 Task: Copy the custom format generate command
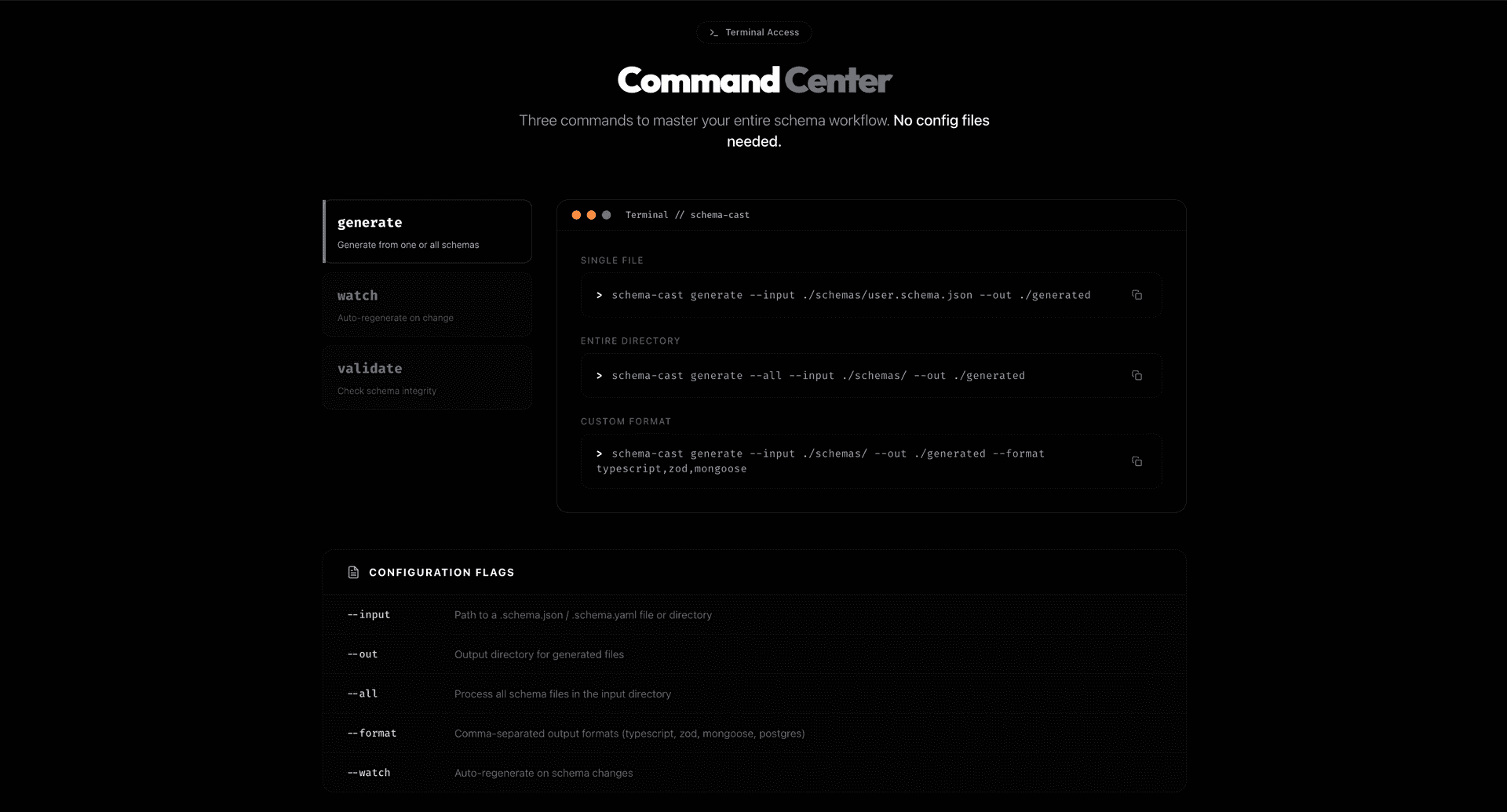coord(1137,461)
